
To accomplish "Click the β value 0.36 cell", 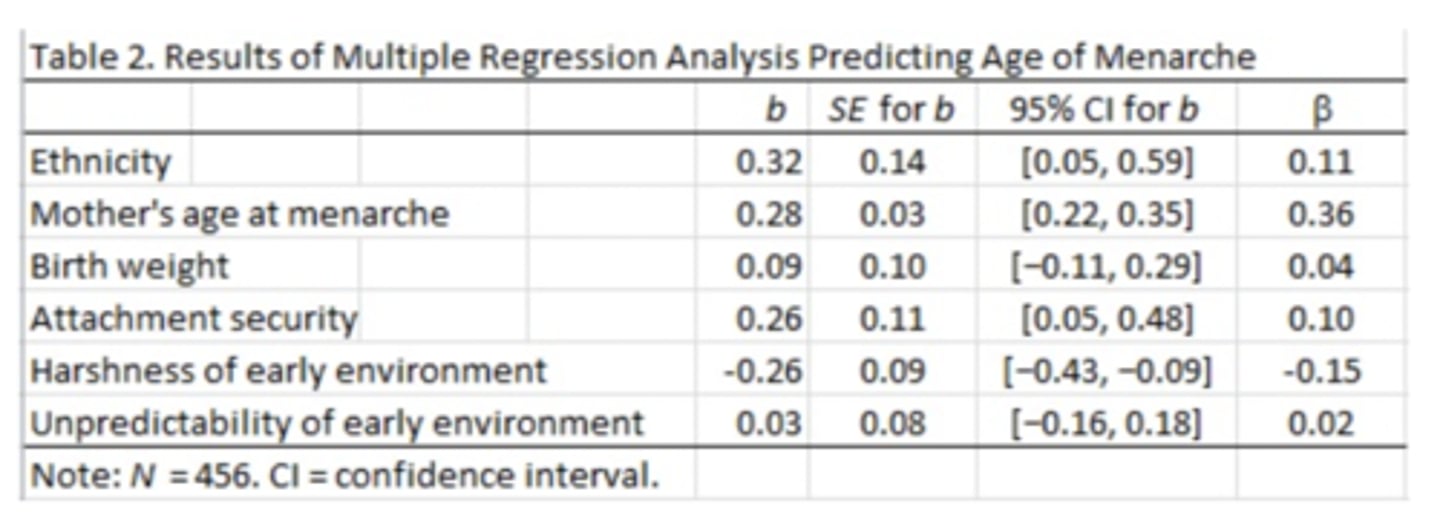I will click(x=1320, y=214).
